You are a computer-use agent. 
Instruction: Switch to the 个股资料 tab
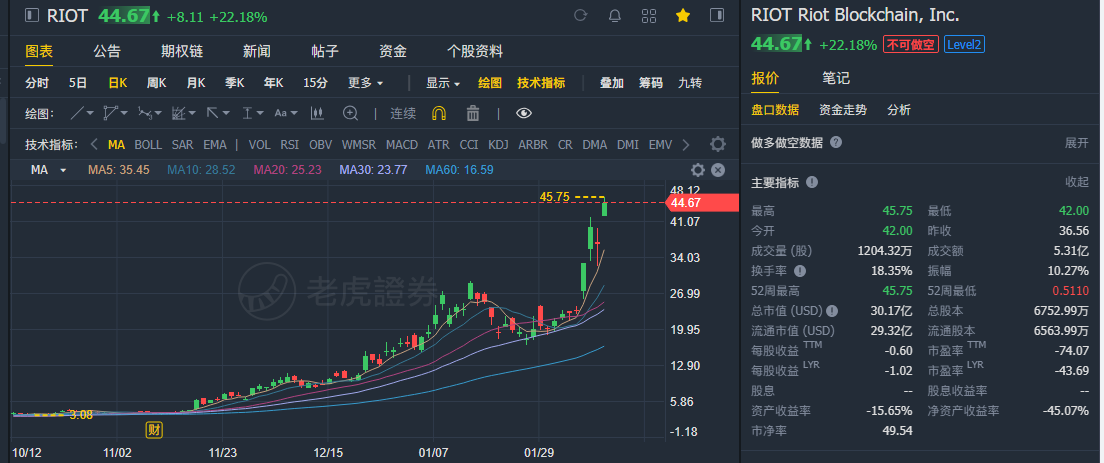pyautogui.click(x=475, y=51)
